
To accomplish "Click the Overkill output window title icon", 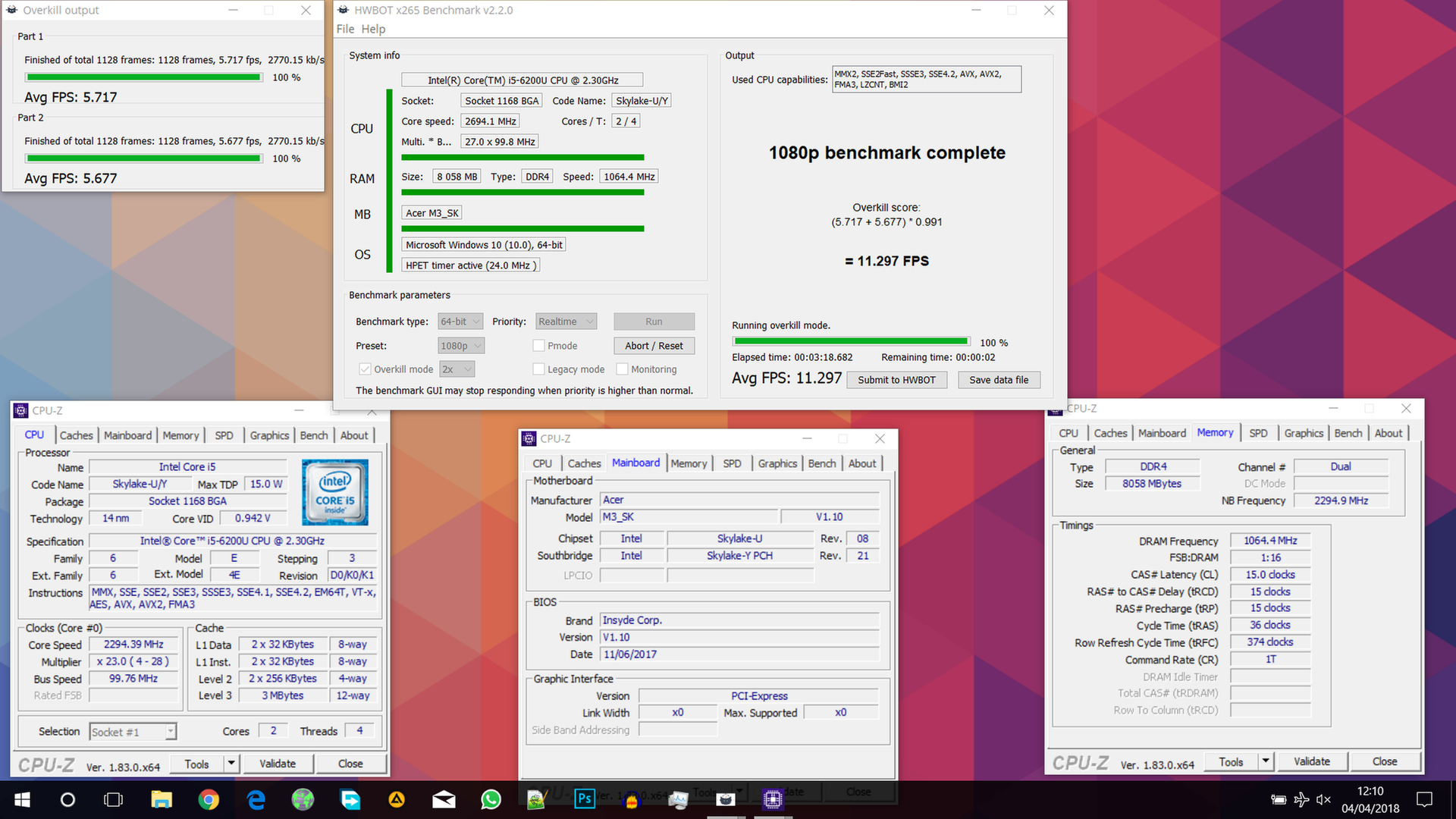I will 12,10.
